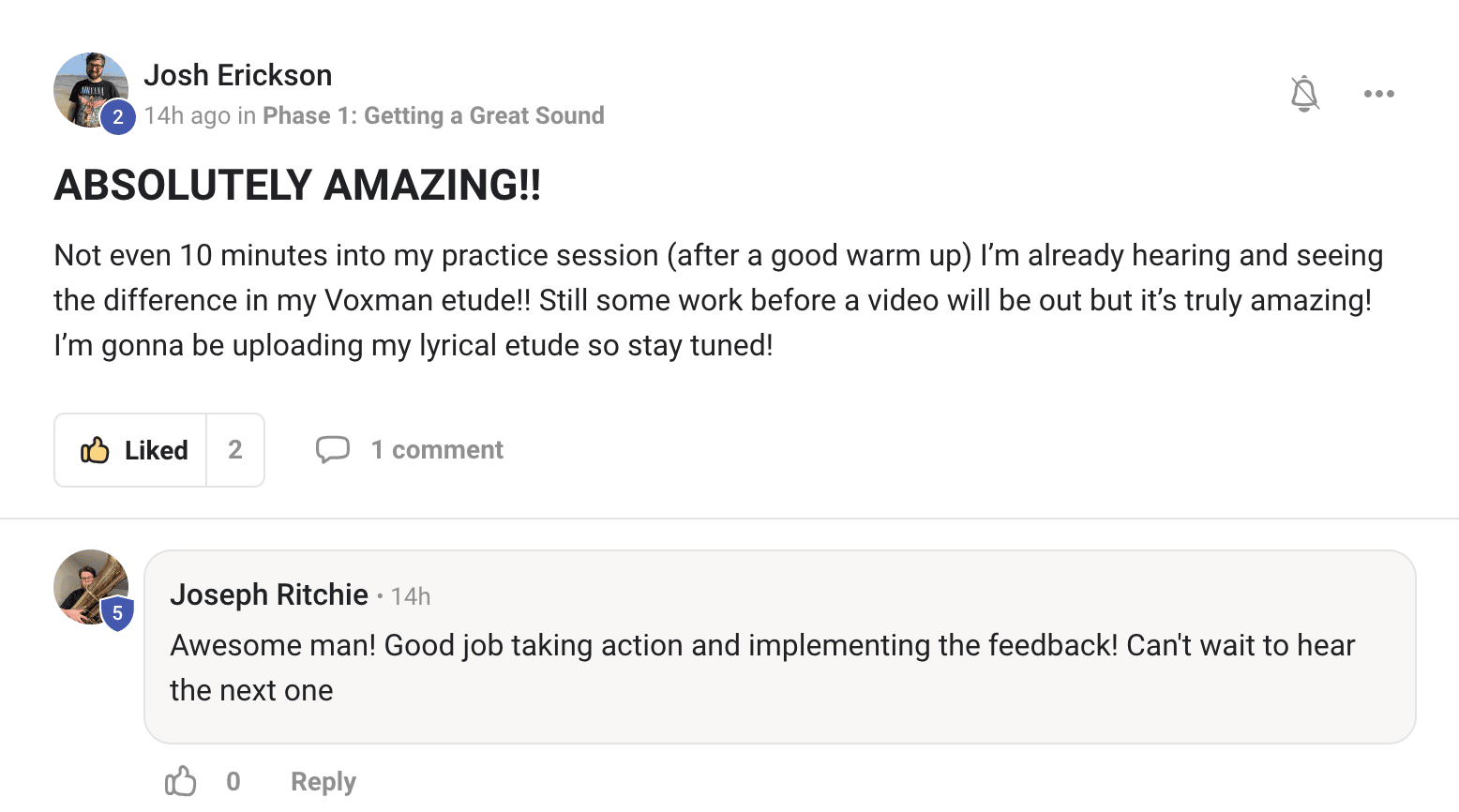Open the 1 comment link
The image size is (1459, 812).
tap(437, 450)
